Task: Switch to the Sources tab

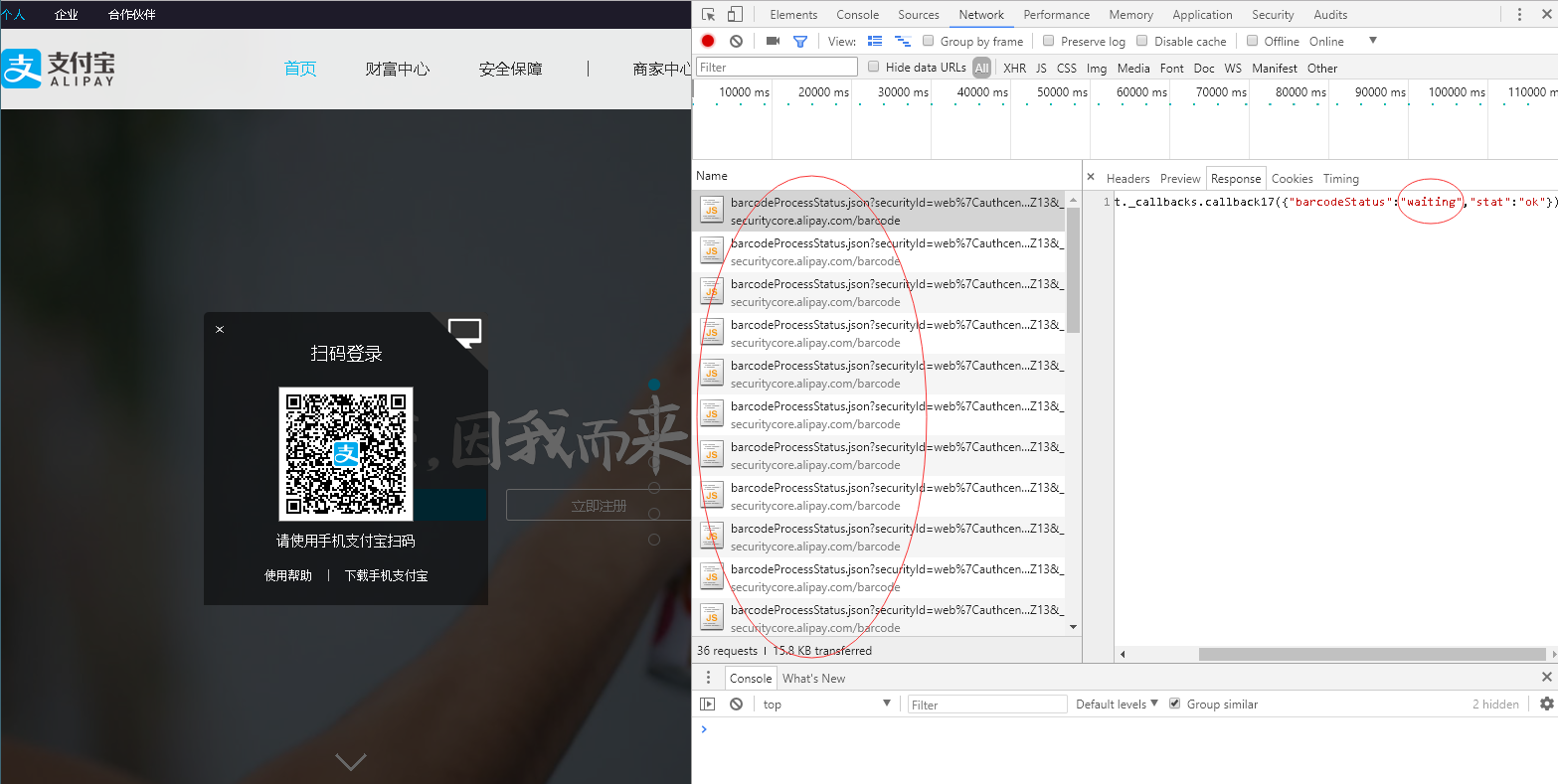Action: (x=918, y=14)
